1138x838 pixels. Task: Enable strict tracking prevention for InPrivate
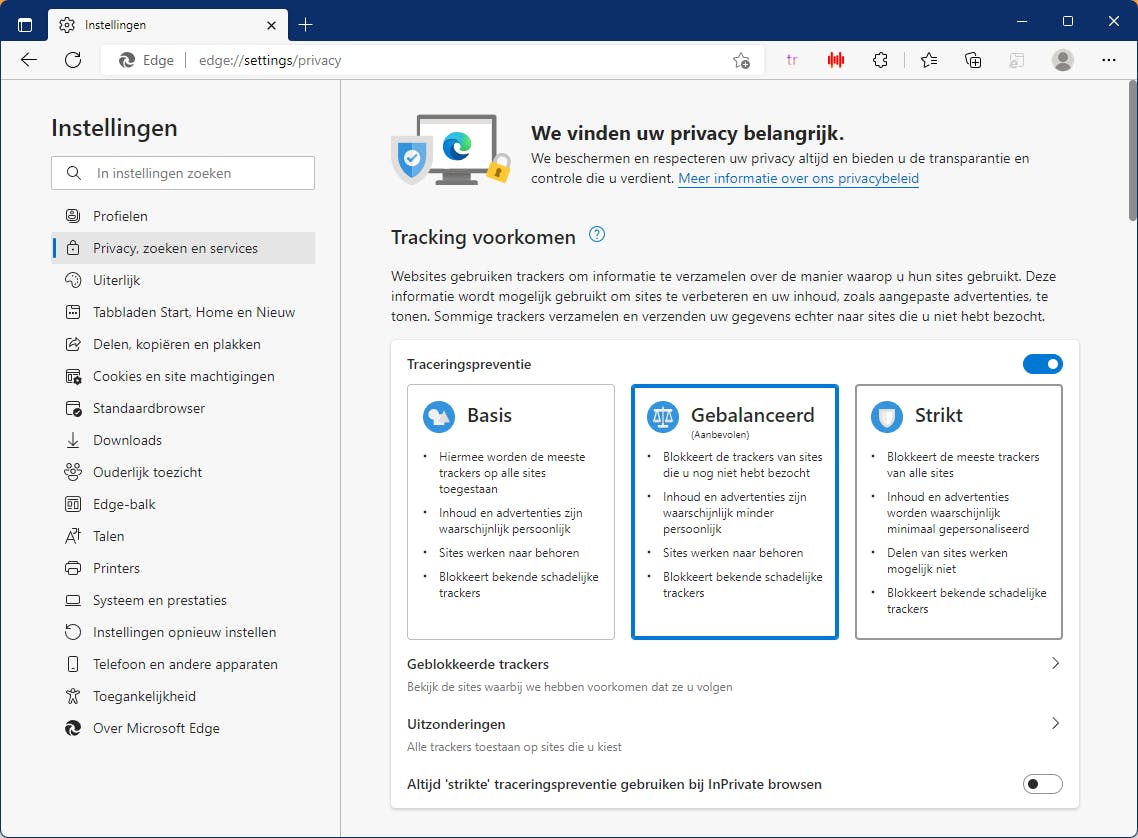pos(1042,784)
